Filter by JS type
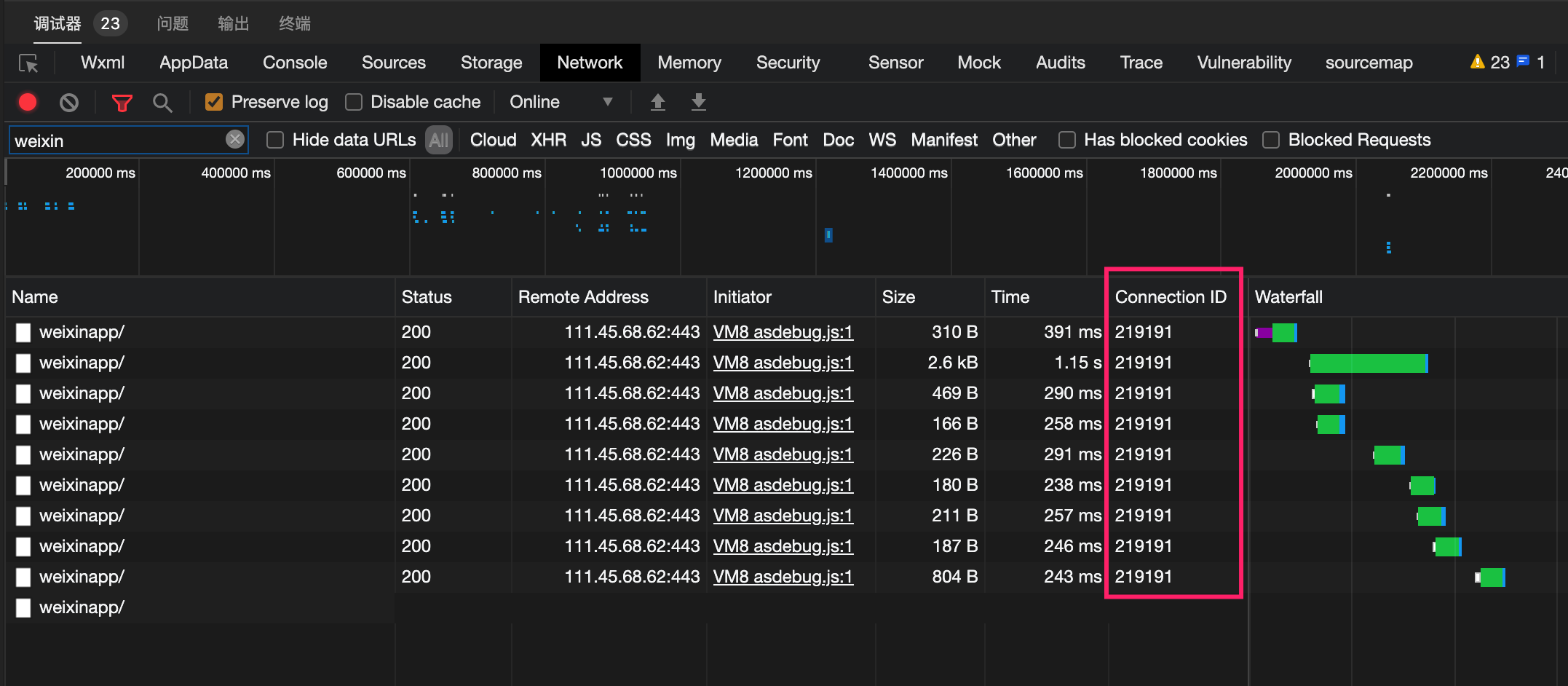Image resolution: width=1568 pixels, height=686 pixels. (x=591, y=140)
